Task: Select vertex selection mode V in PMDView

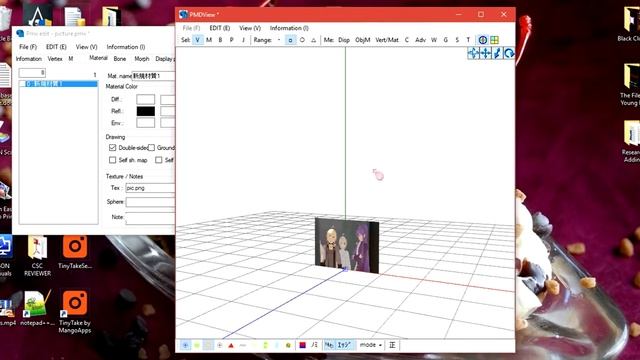Action: [198, 40]
